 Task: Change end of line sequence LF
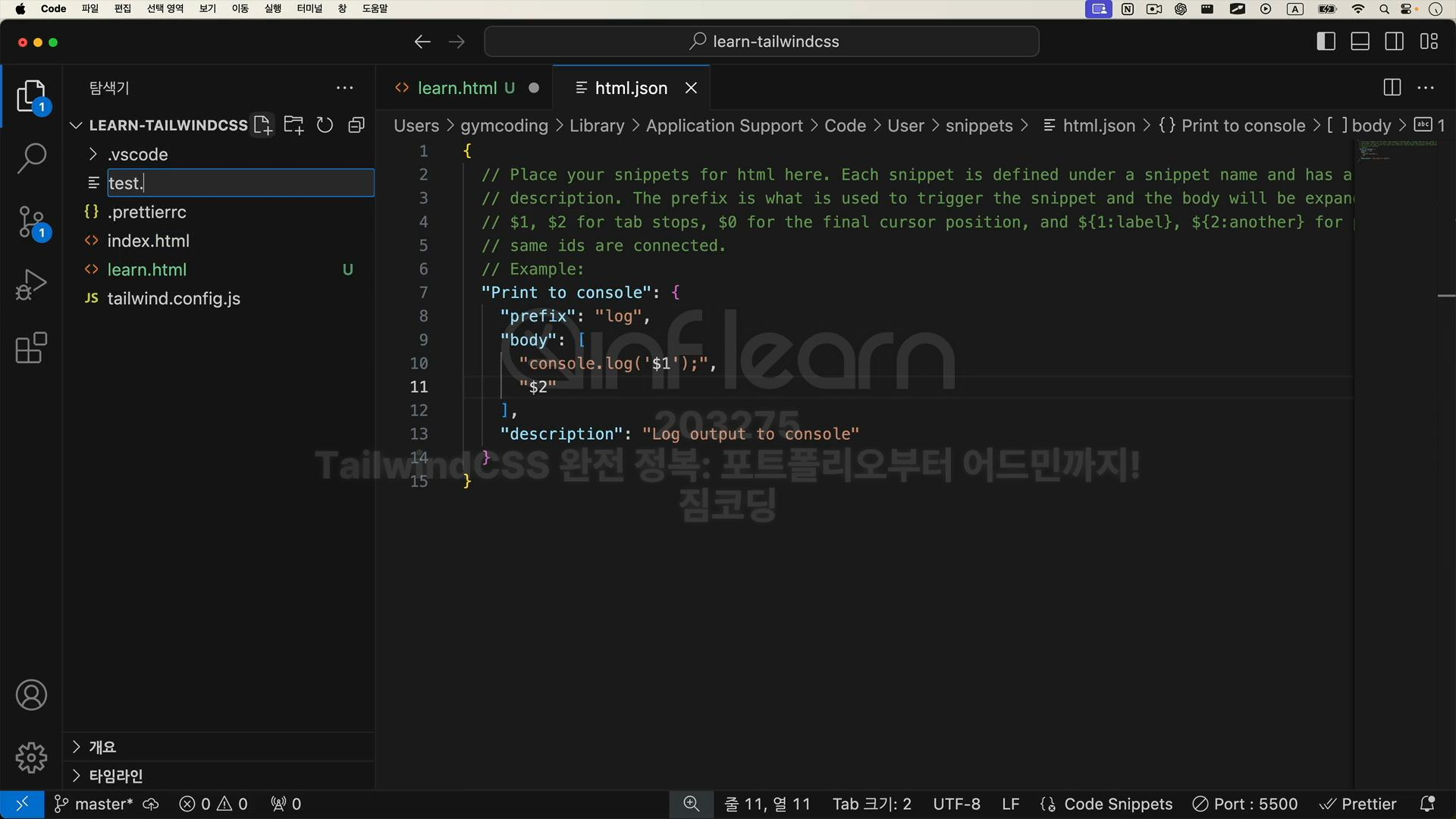coord(1010,804)
